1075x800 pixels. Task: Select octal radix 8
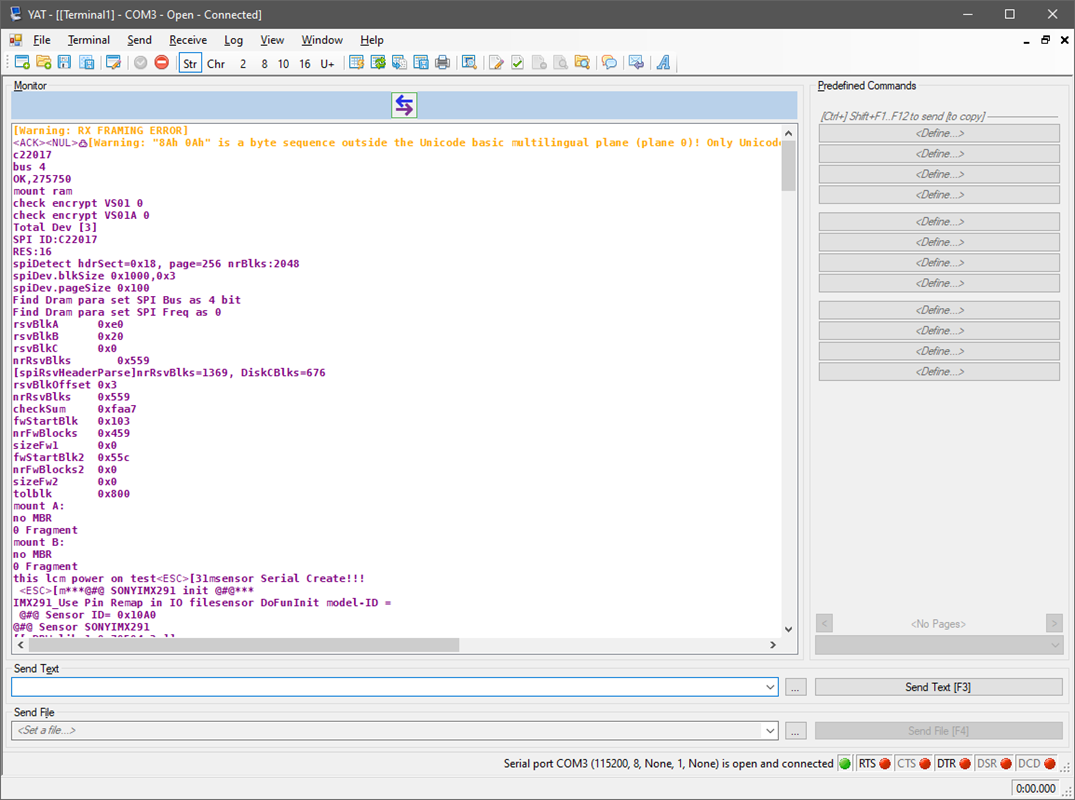tap(264, 64)
